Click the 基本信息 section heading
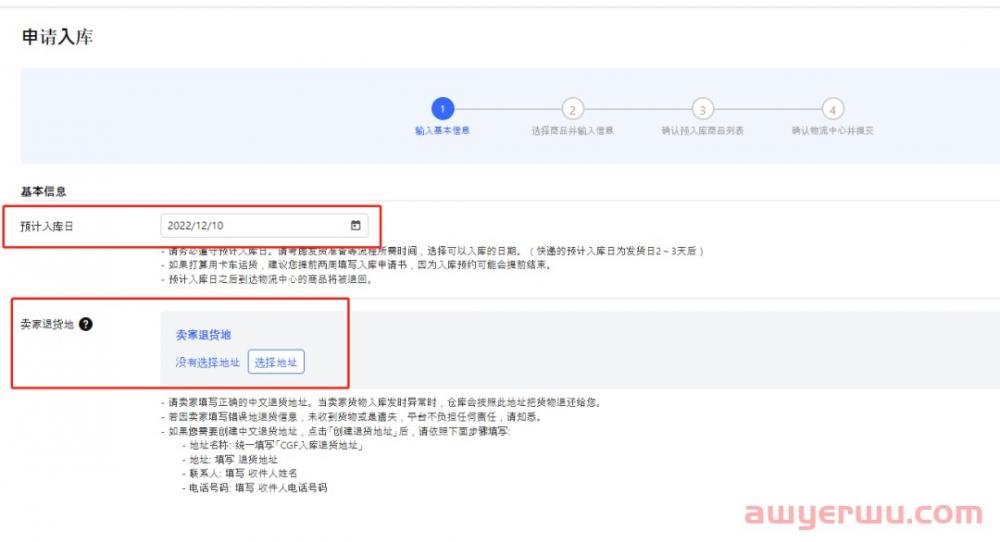1000x542 pixels. tap(43, 190)
